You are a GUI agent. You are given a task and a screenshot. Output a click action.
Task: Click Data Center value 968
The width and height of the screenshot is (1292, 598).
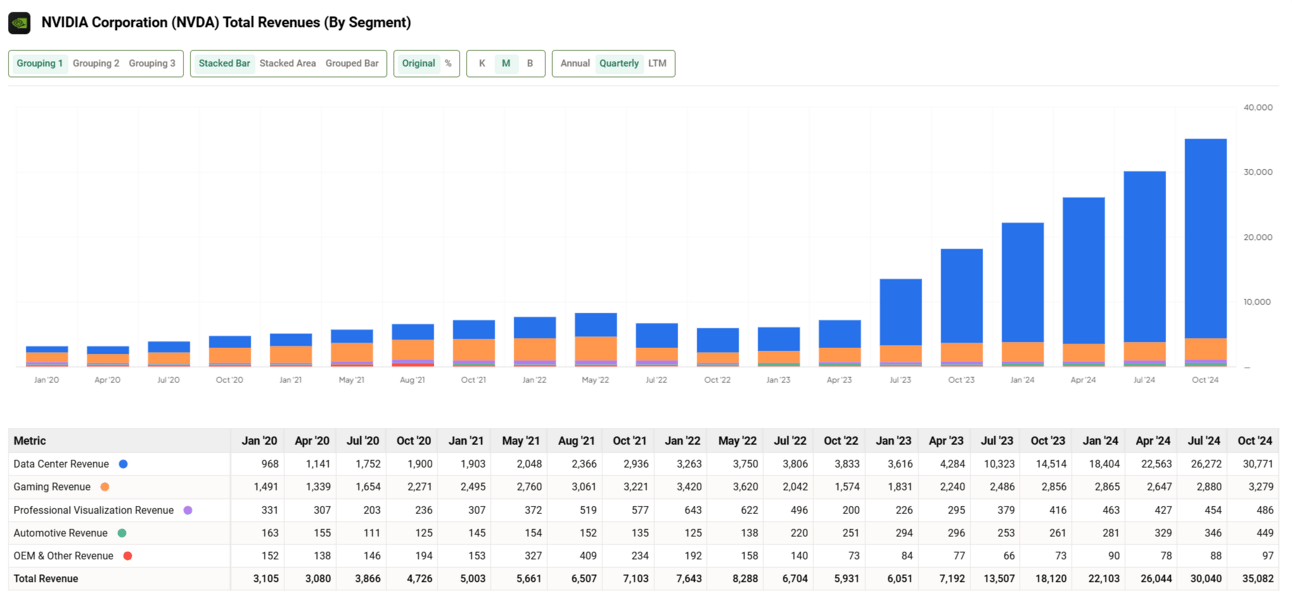pyautogui.click(x=269, y=464)
